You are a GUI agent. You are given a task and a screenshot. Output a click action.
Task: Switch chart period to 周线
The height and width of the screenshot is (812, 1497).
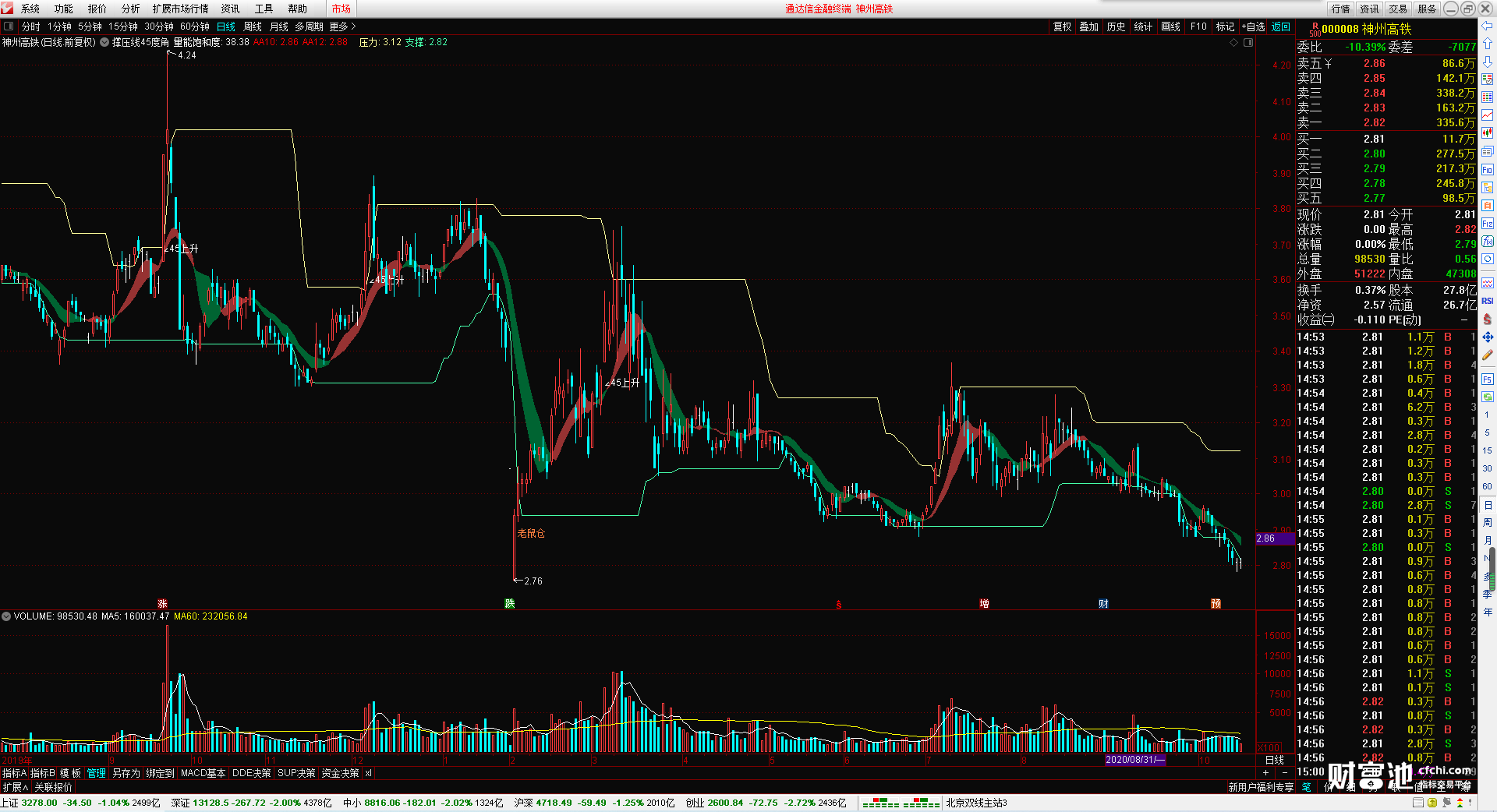pos(253,26)
